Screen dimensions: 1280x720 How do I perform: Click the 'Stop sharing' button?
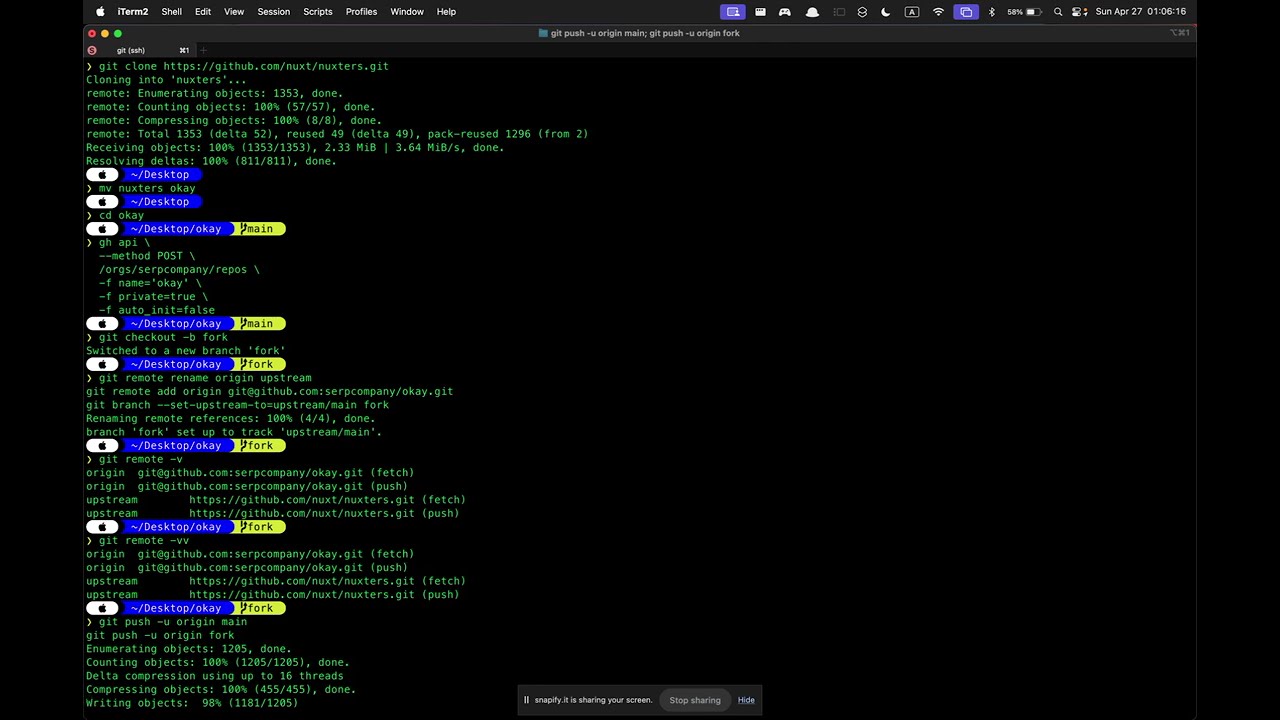pyautogui.click(x=695, y=700)
